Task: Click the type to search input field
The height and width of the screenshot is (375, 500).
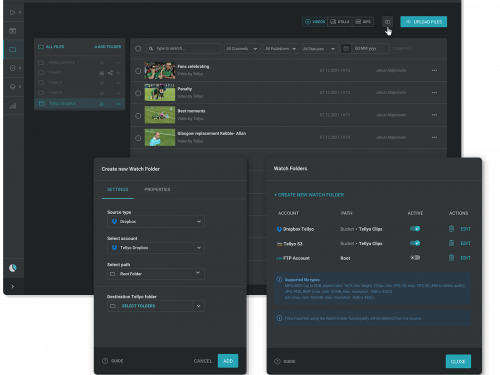Action: (x=183, y=49)
